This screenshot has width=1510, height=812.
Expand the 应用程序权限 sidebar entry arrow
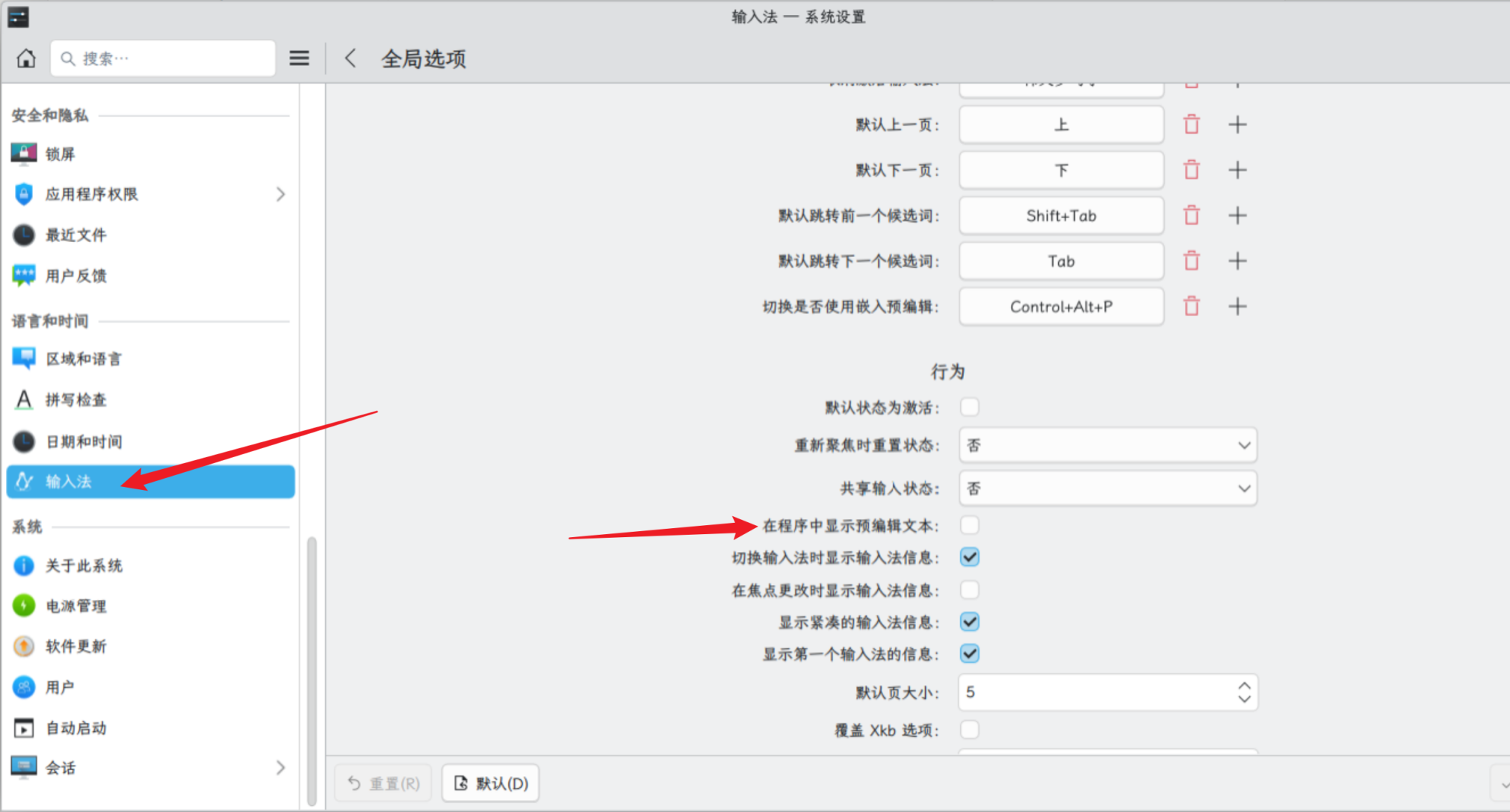[x=280, y=194]
